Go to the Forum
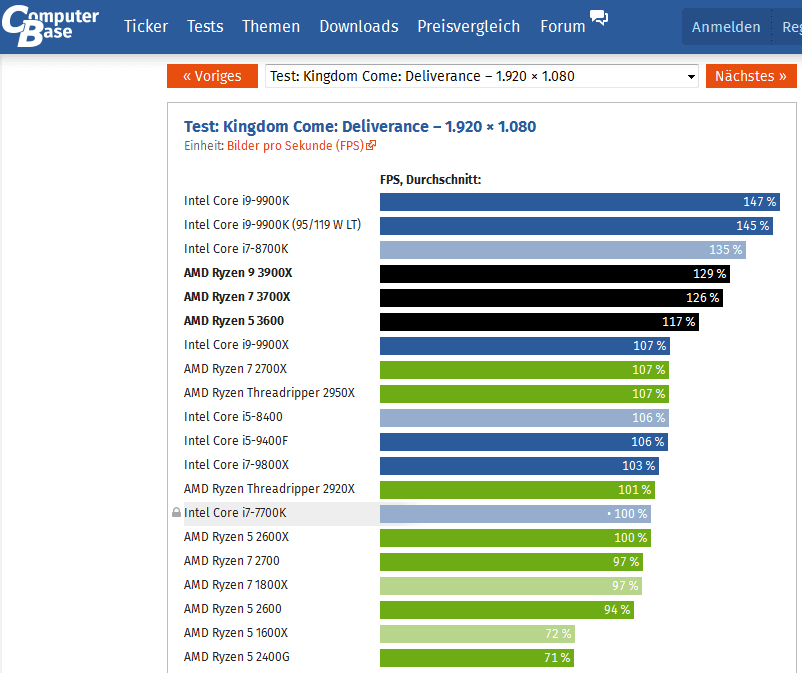The width and height of the screenshot is (802, 673). (563, 26)
